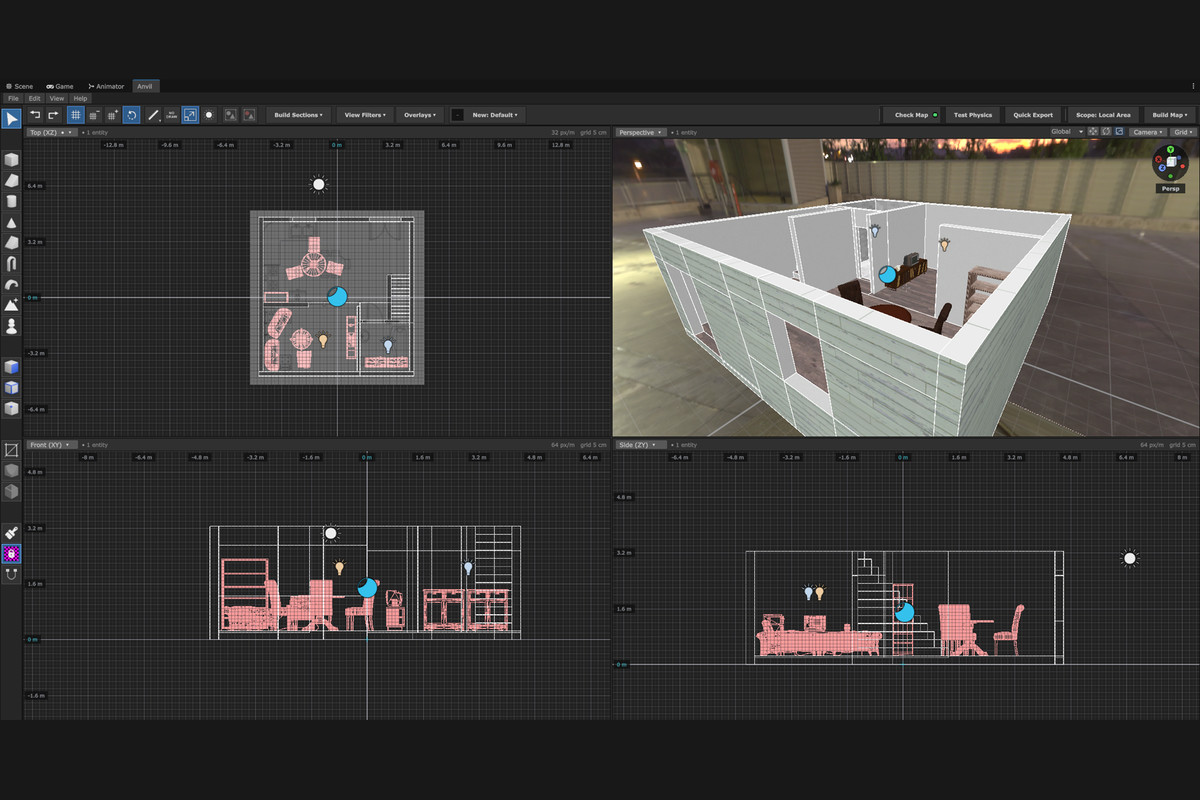
Task: Create a box primitive from the left toolbar
Action: point(11,160)
